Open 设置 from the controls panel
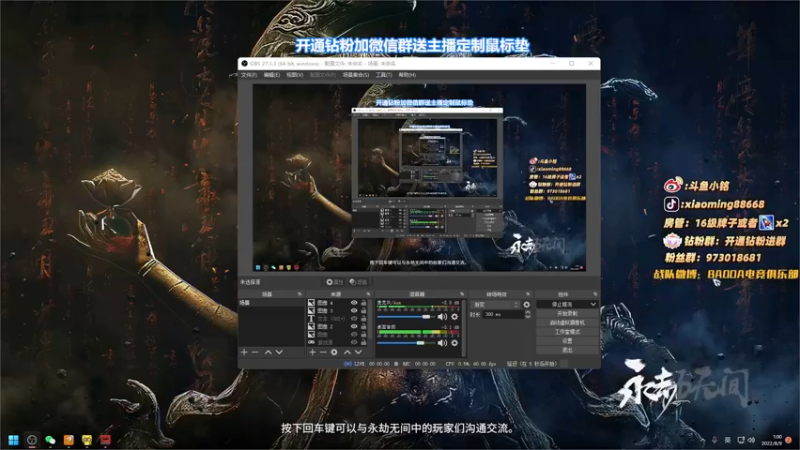Image resolution: width=800 pixels, height=450 pixels. pyautogui.click(x=567, y=341)
